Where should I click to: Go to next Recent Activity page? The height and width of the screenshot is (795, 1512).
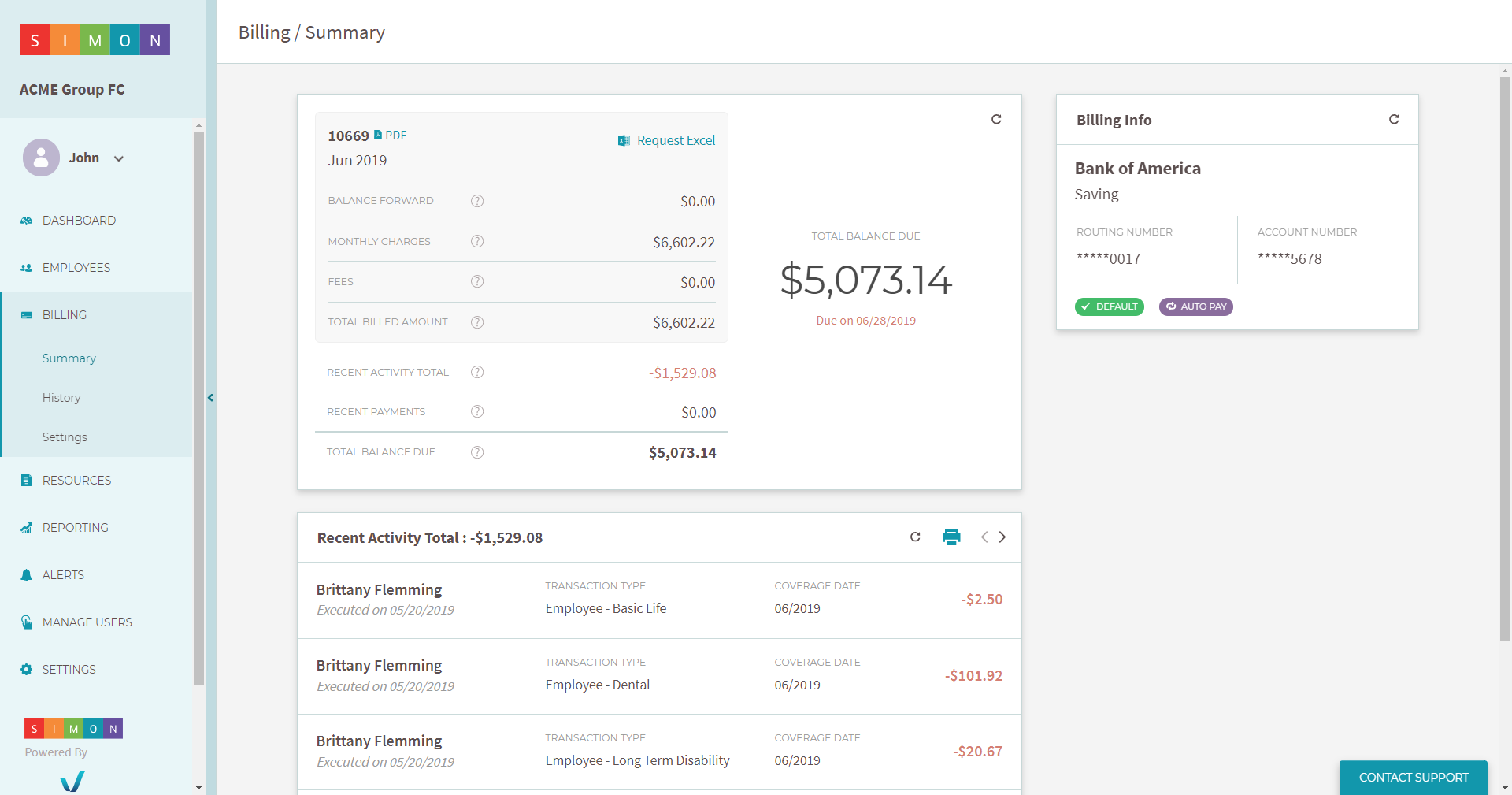[x=1002, y=537]
